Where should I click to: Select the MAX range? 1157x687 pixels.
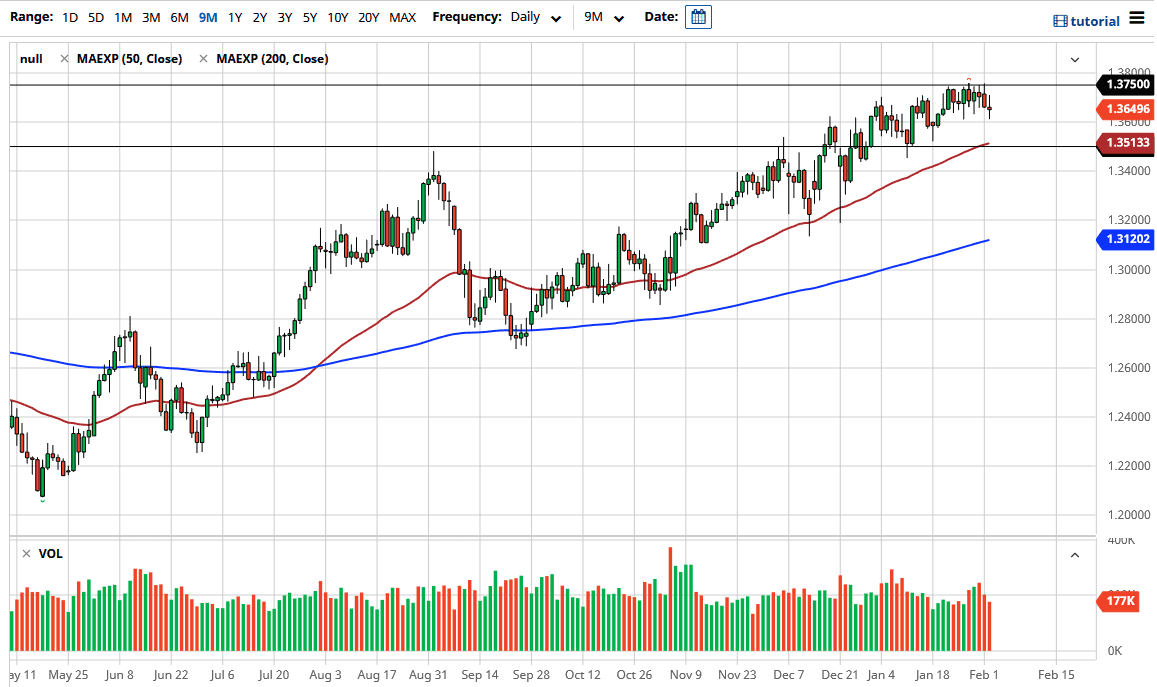click(x=402, y=17)
